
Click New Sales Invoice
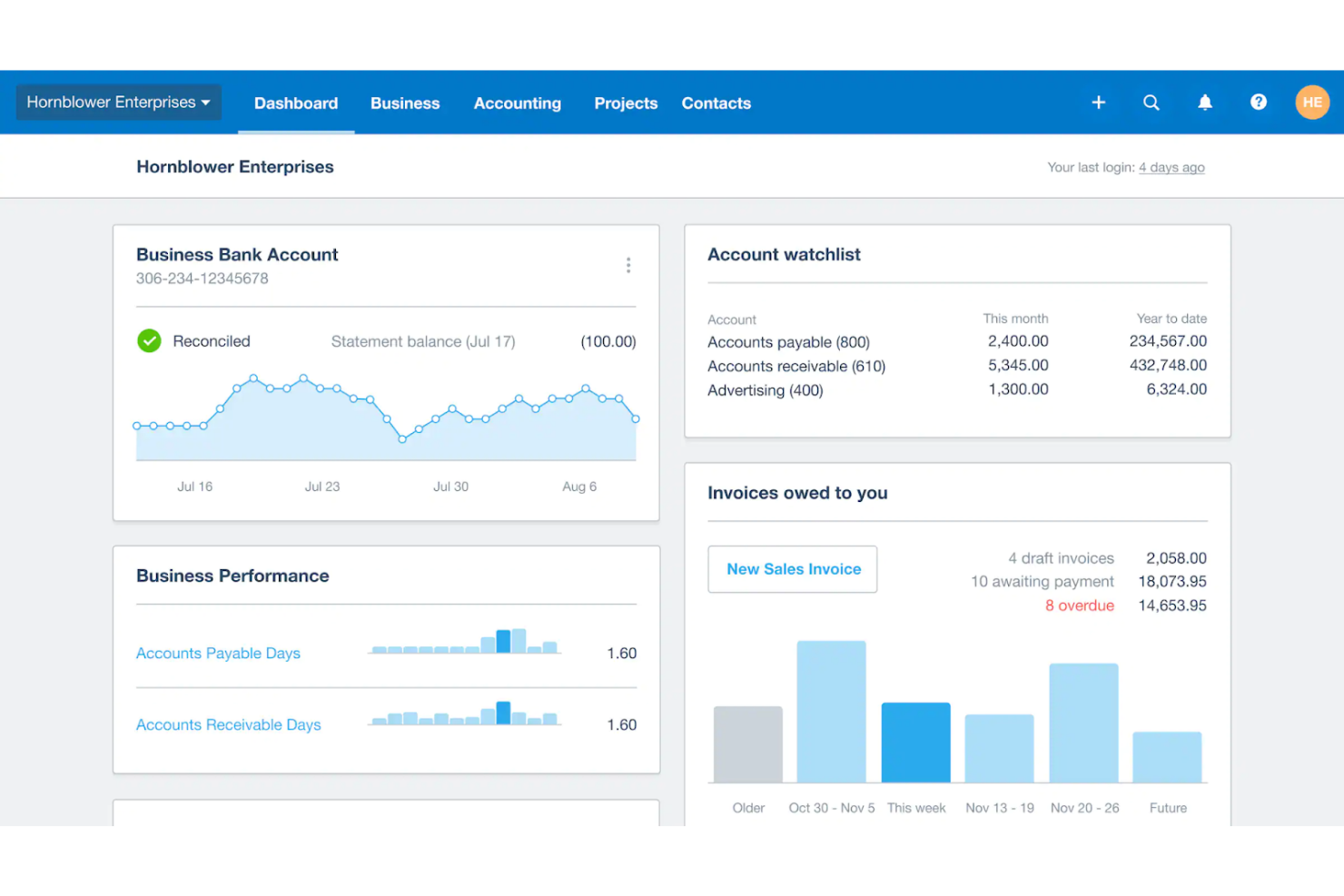[792, 569]
